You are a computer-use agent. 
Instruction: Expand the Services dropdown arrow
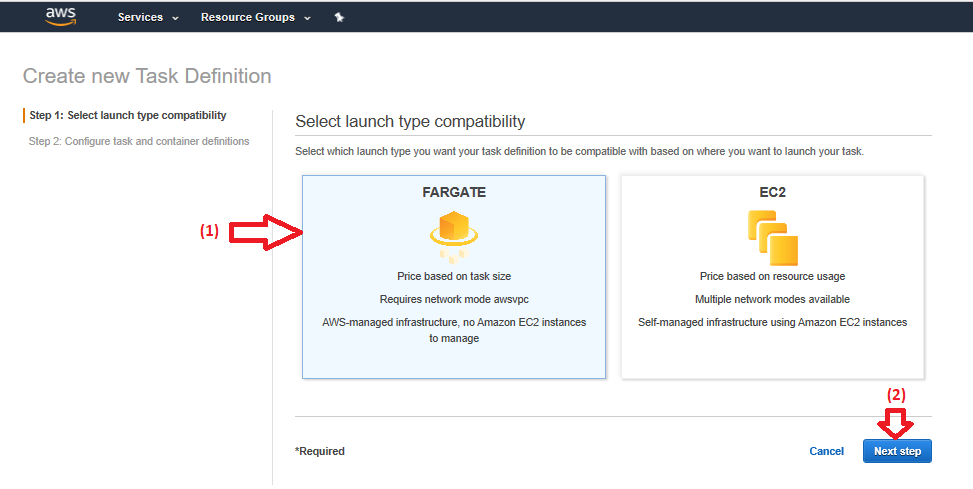pos(176,18)
